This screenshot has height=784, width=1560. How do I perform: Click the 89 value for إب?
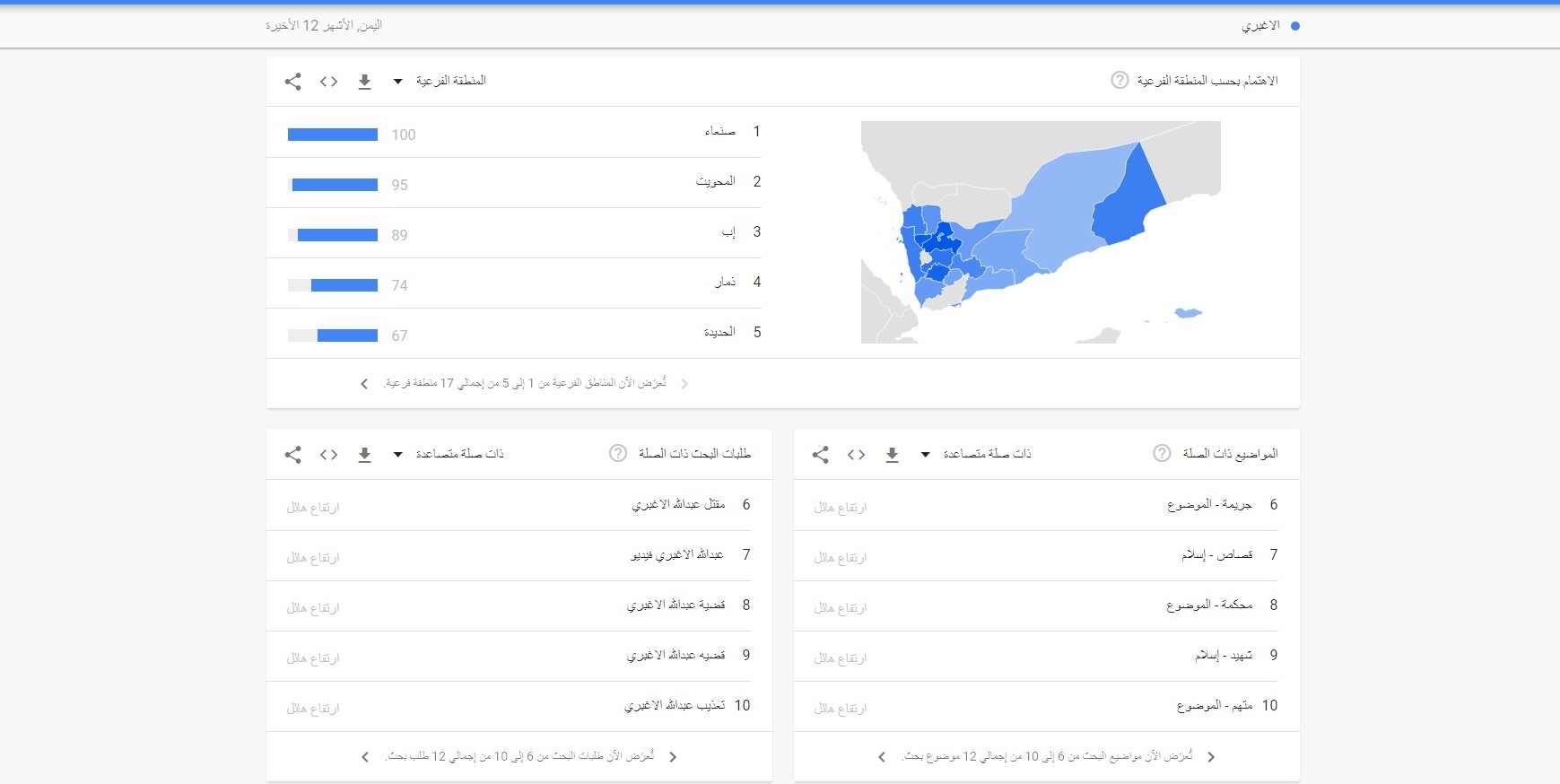point(399,235)
